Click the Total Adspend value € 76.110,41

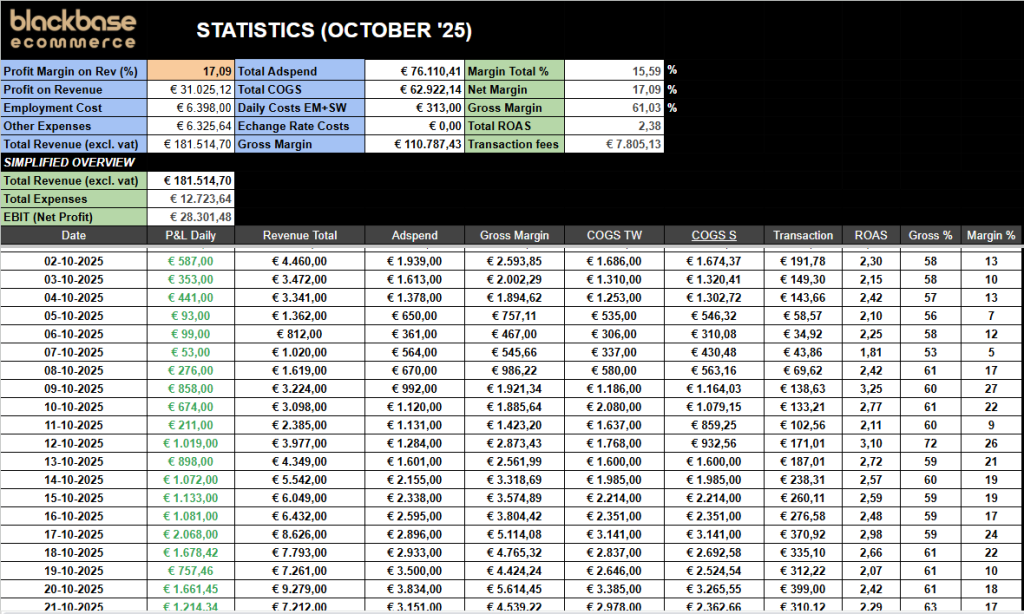pos(415,71)
